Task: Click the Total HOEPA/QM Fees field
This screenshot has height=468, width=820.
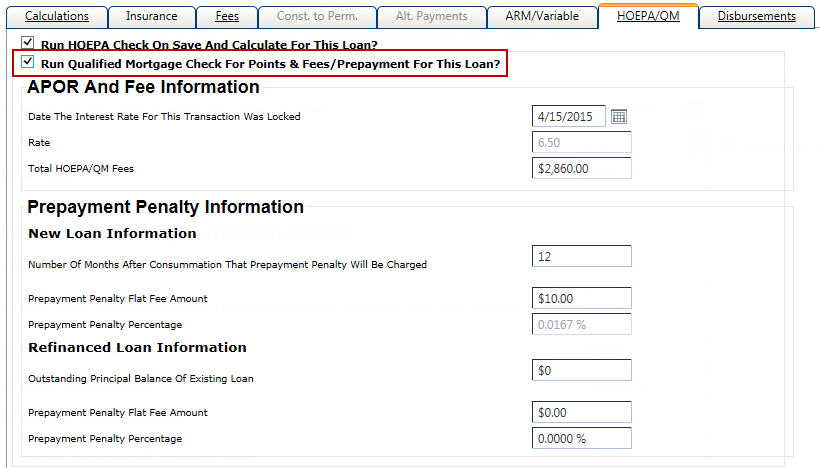Action: pyautogui.click(x=582, y=169)
